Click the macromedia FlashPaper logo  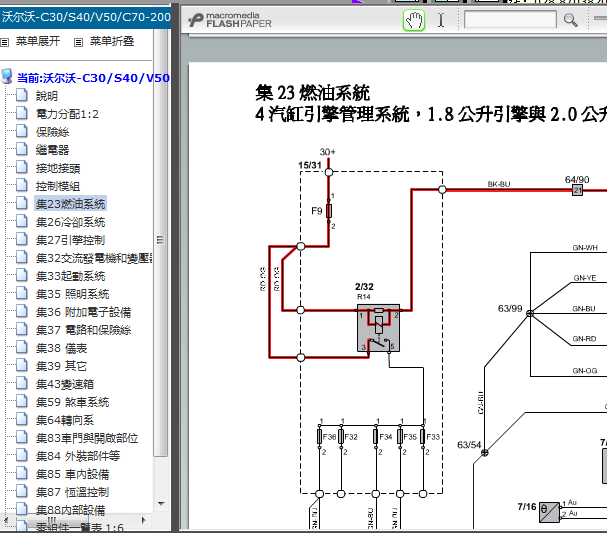tap(230, 20)
